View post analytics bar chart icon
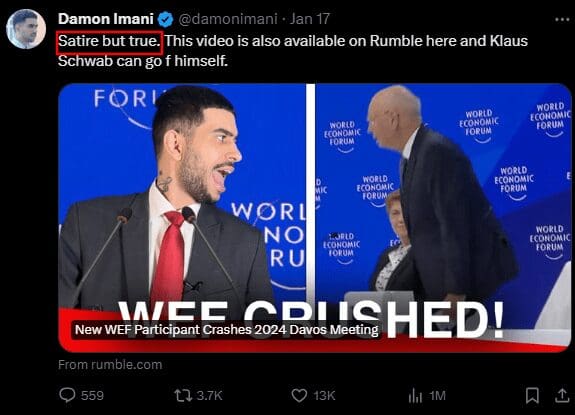Screen dimensions: 575x415 415,396
